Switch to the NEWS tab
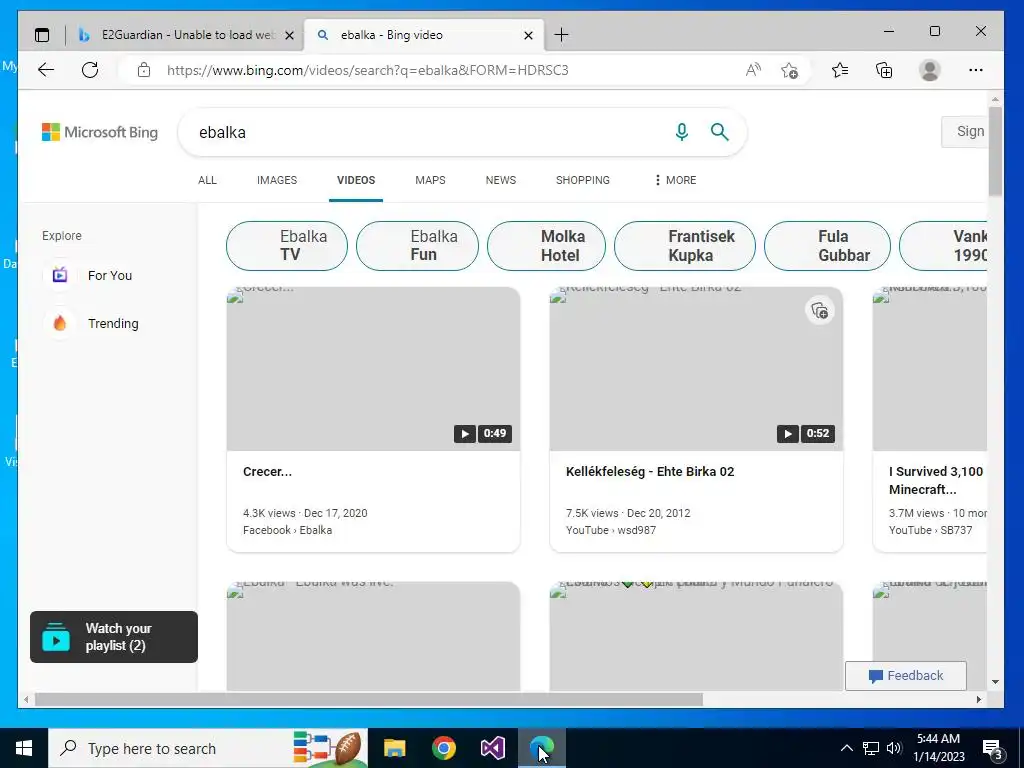Screen dimensions: 1024x768 coord(501,180)
